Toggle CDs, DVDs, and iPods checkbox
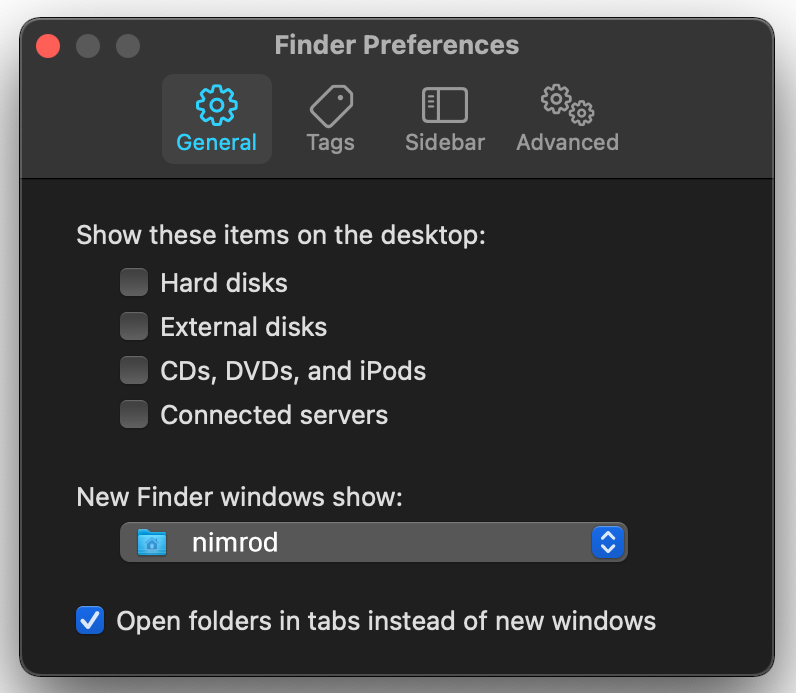The height and width of the screenshot is (693, 796). click(134, 371)
